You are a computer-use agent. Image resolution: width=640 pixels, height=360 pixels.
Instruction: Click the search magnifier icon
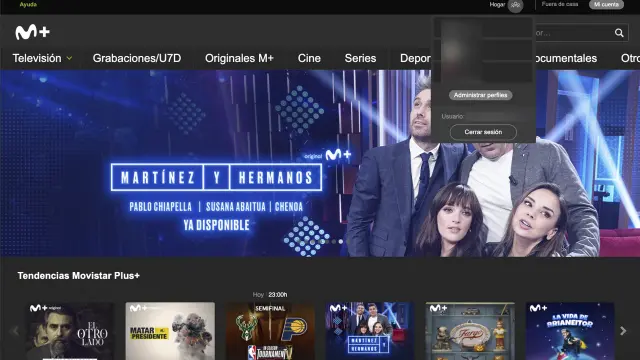[x=619, y=33]
